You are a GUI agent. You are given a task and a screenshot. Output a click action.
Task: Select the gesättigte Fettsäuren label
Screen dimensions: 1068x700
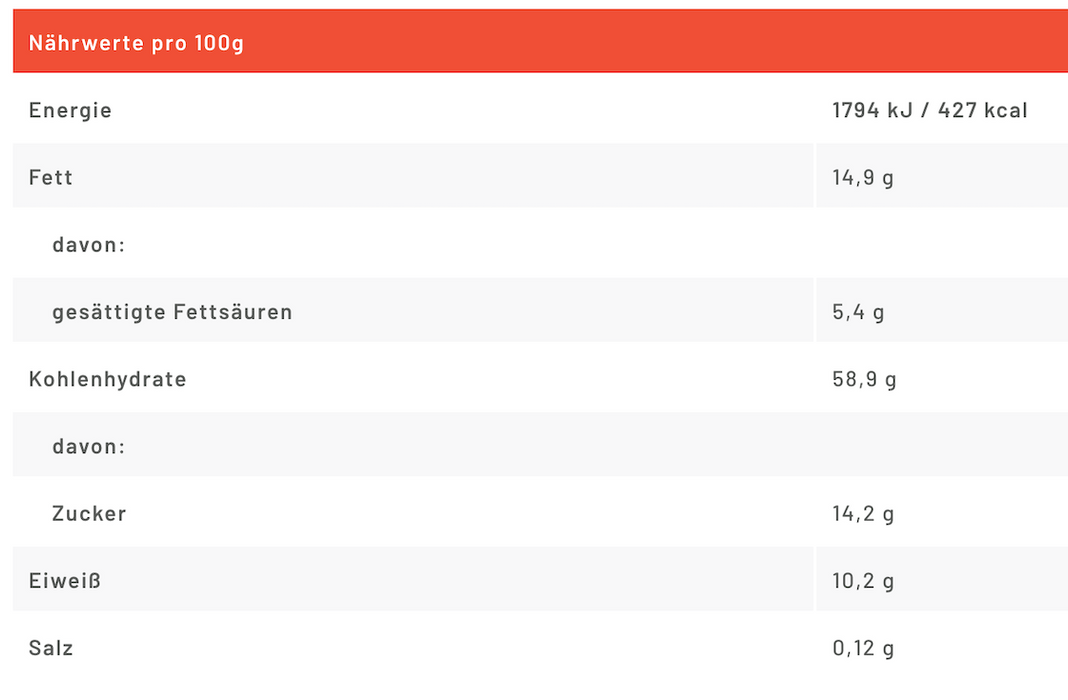172,312
